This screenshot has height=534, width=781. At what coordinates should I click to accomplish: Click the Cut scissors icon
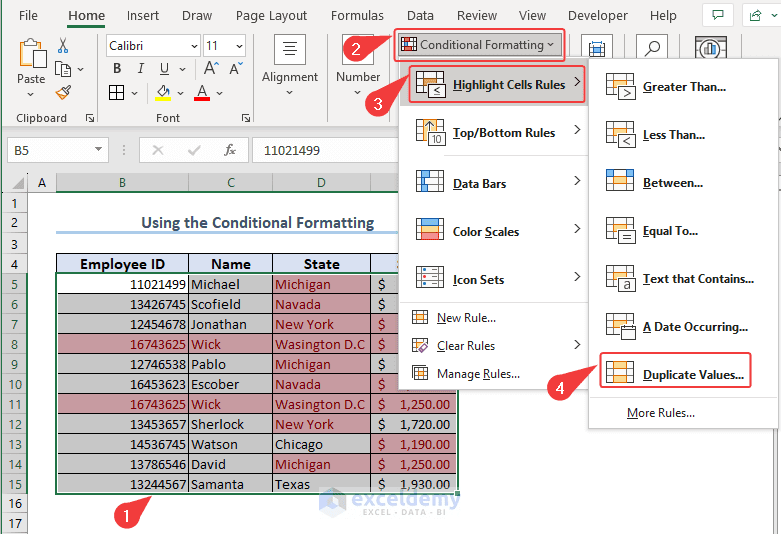click(63, 45)
